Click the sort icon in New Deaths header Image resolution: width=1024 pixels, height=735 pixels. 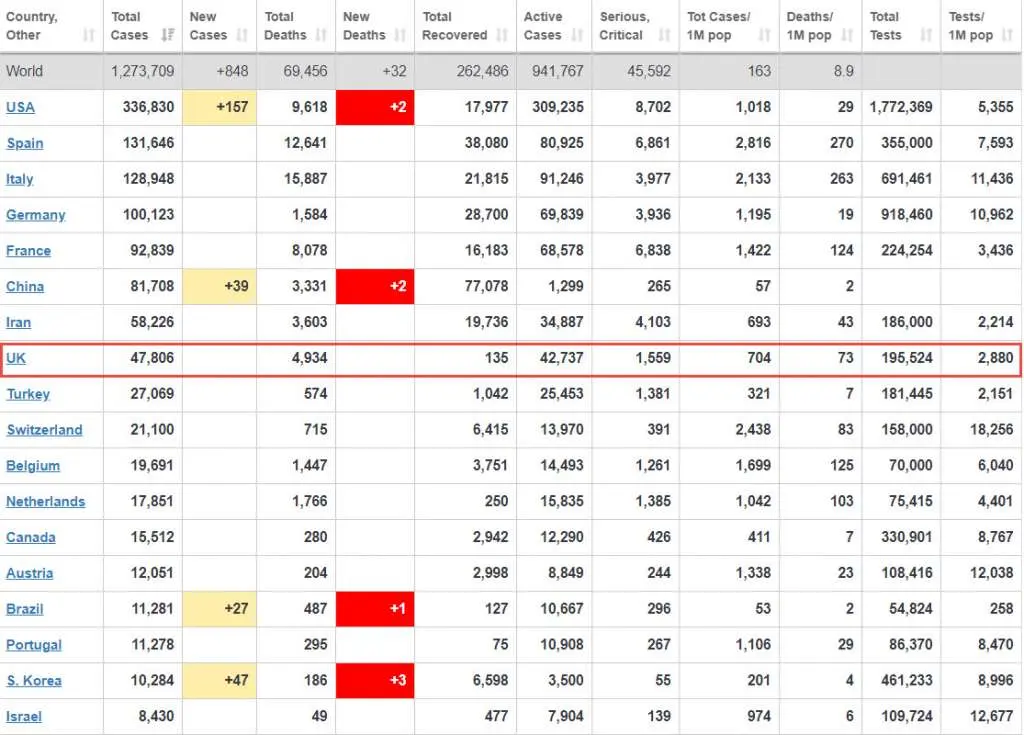400,36
